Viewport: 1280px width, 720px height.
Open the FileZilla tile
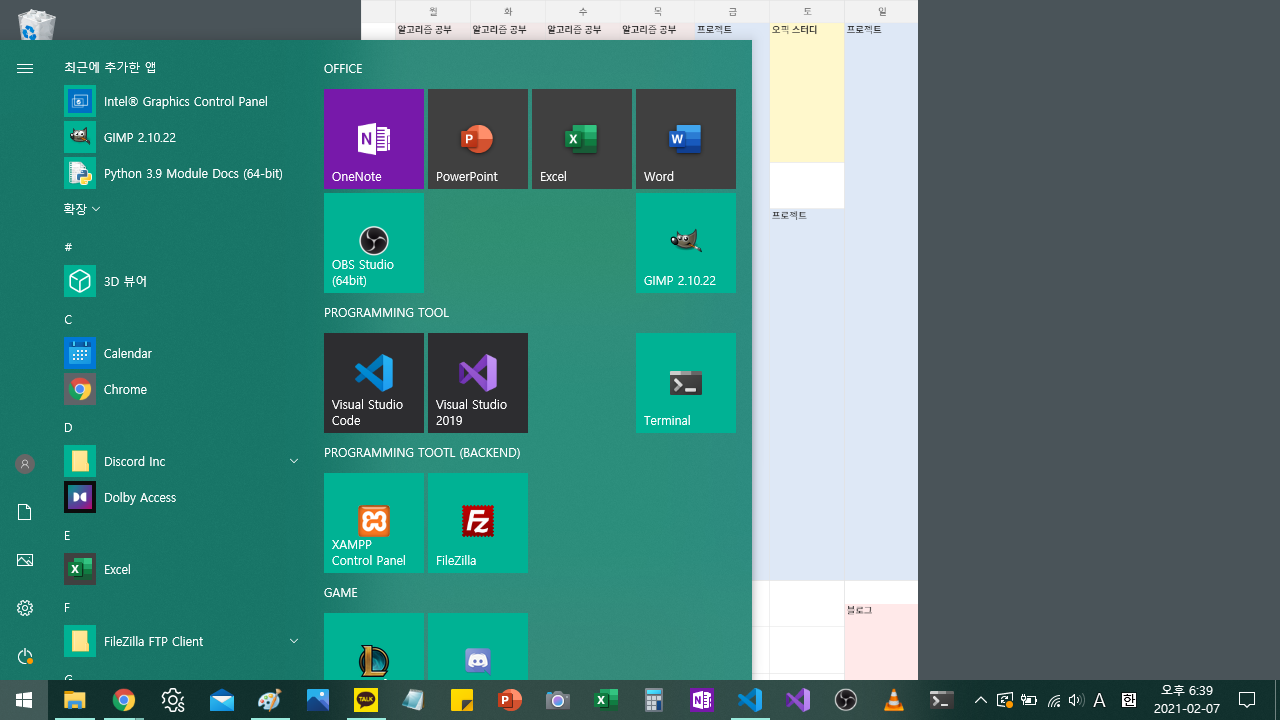(478, 523)
